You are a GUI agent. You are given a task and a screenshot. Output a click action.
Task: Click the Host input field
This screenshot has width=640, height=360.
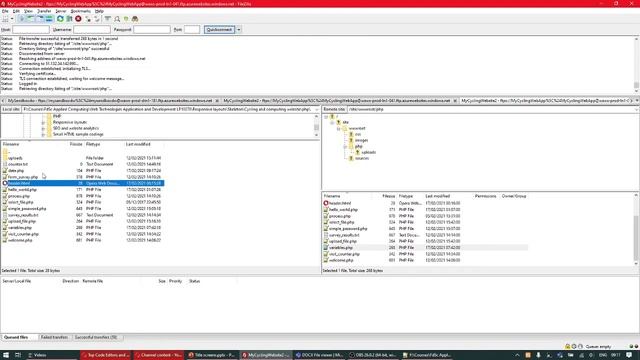[x=31, y=29]
